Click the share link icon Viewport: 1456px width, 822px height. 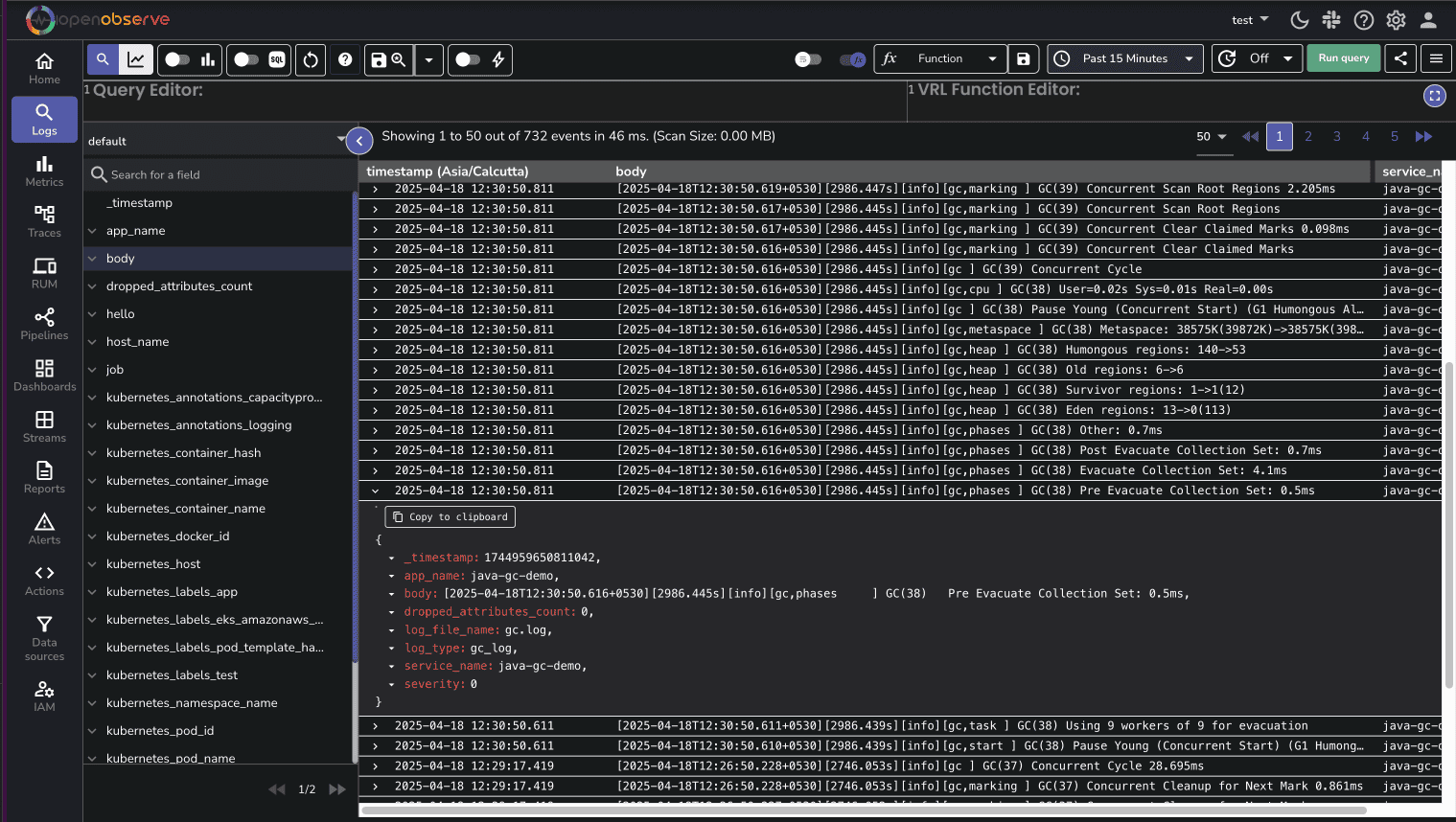pos(1400,58)
